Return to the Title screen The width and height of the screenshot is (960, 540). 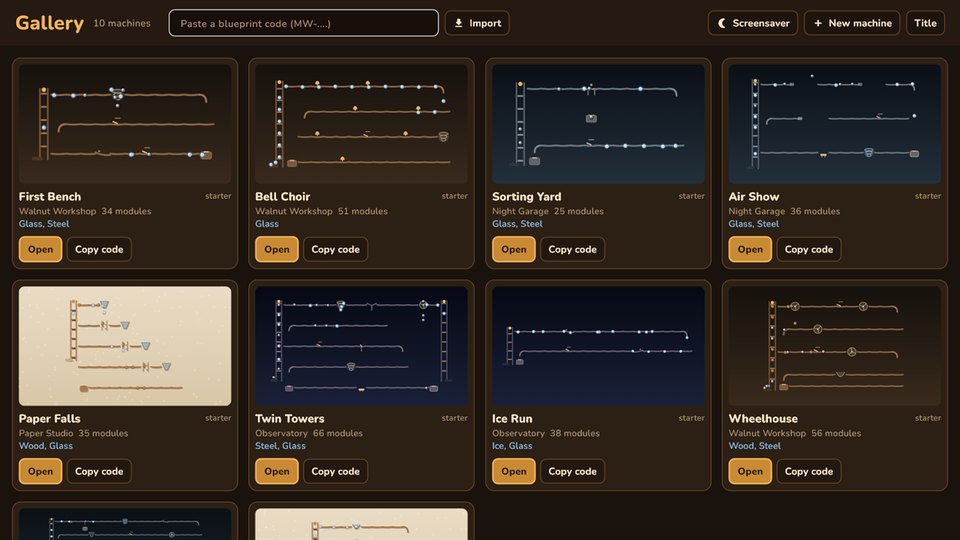tap(925, 23)
